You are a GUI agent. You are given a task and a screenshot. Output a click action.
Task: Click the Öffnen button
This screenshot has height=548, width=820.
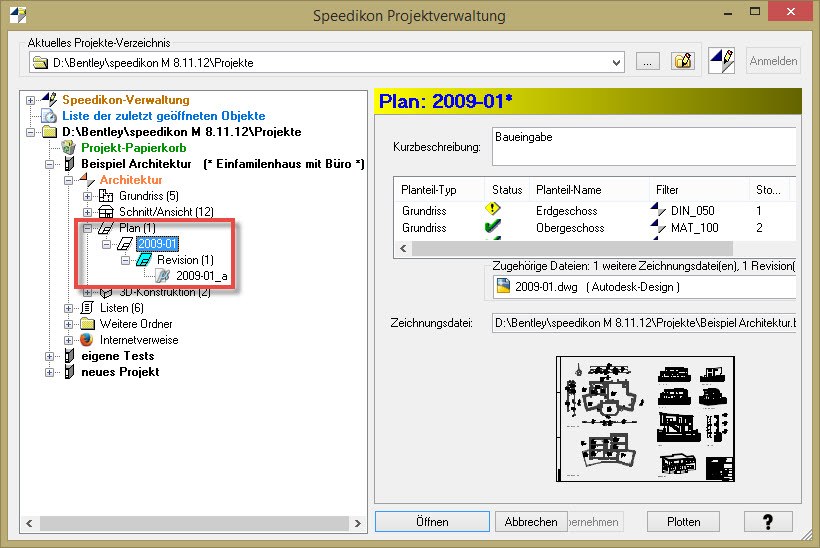point(432,522)
